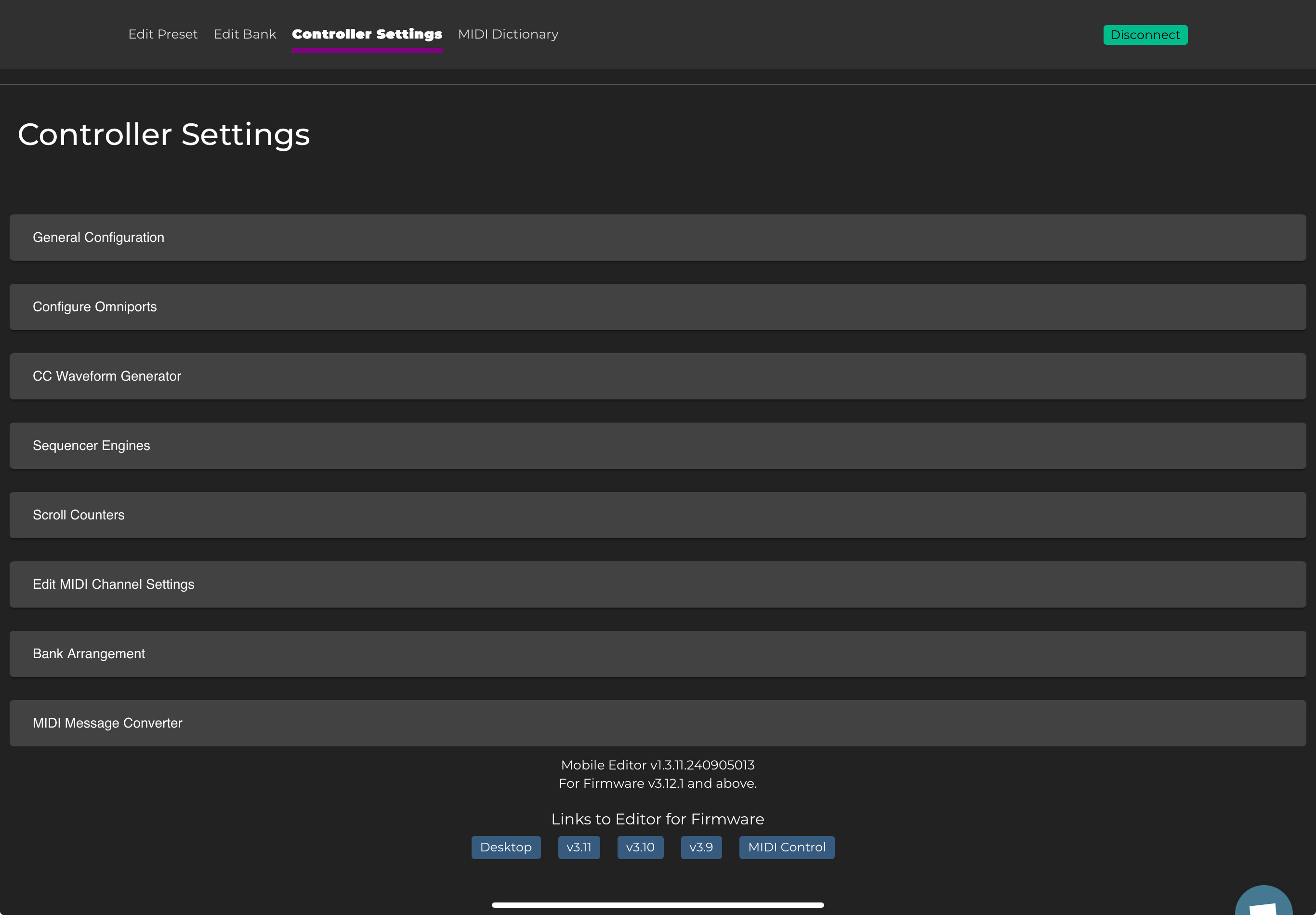
Task: Switch to the Edit Bank tab
Action: 245,34
